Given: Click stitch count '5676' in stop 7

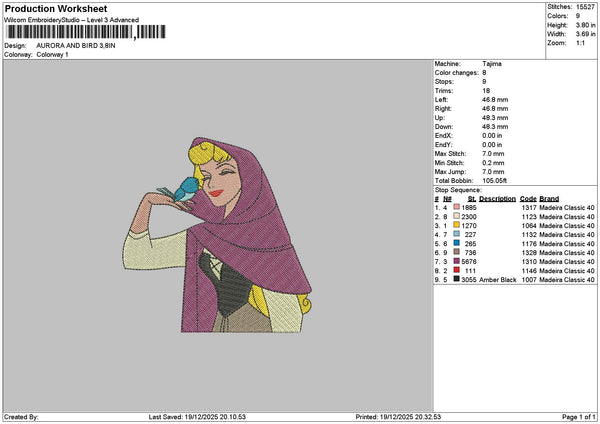Looking at the screenshot, I should [x=469, y=261].
